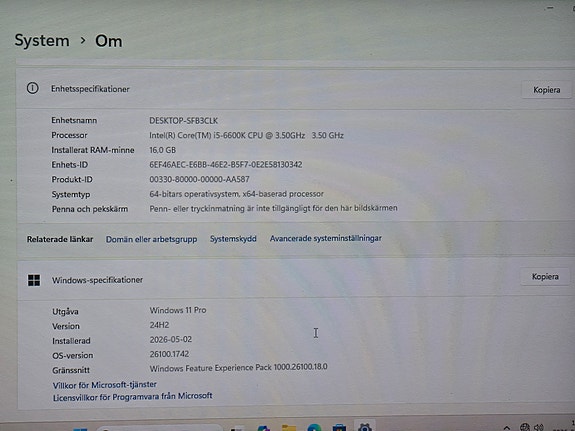575x431 pixels.
Task: Open Microsoft Store icon in taskbar
Action: (339, 427)
